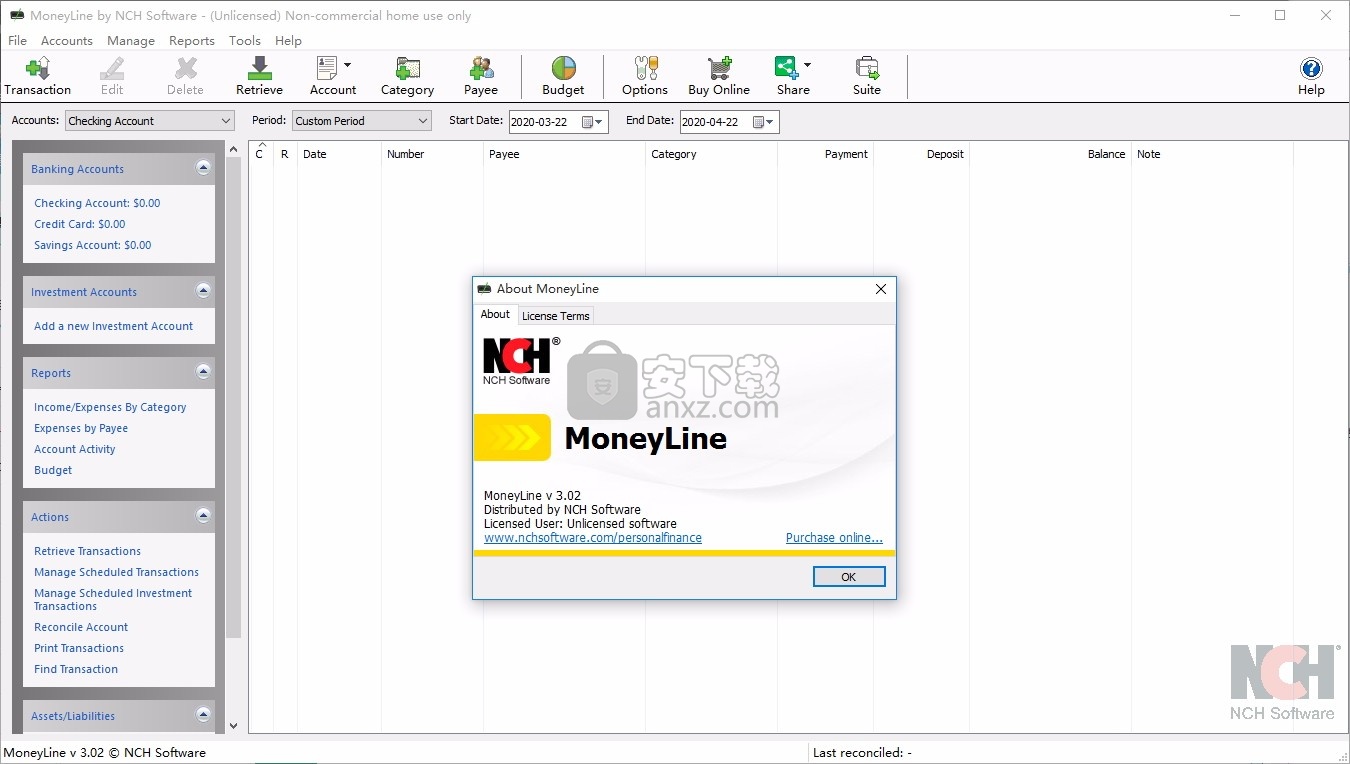Sort by the Category column header
The height and width of the screenshot is (764, 1350).
[x=712, y=154]
